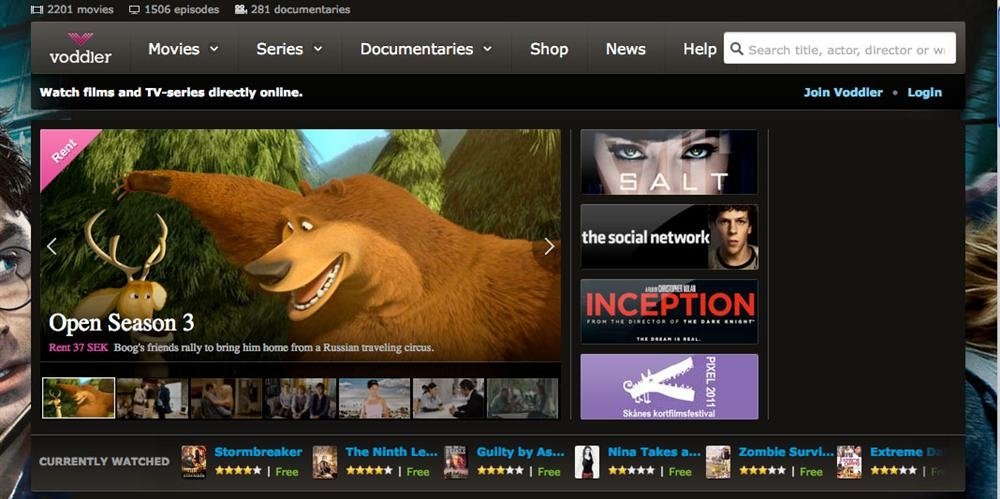
Task: Open Nina Takes a... title link
Action: pyautogui.click(x=654, y=452)
